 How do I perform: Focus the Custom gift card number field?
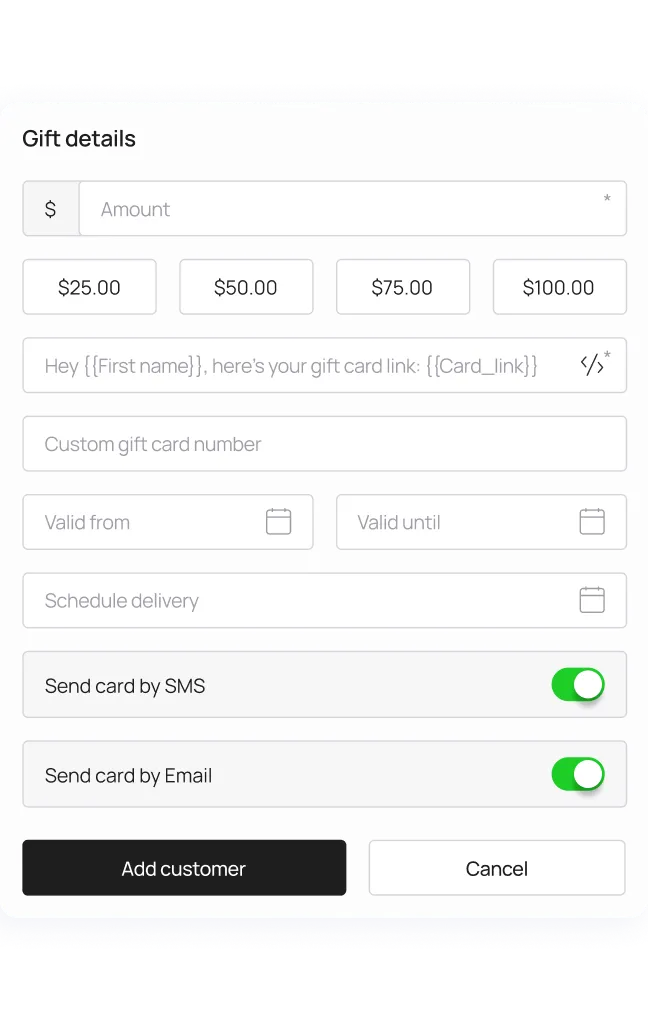coord(325,444)
